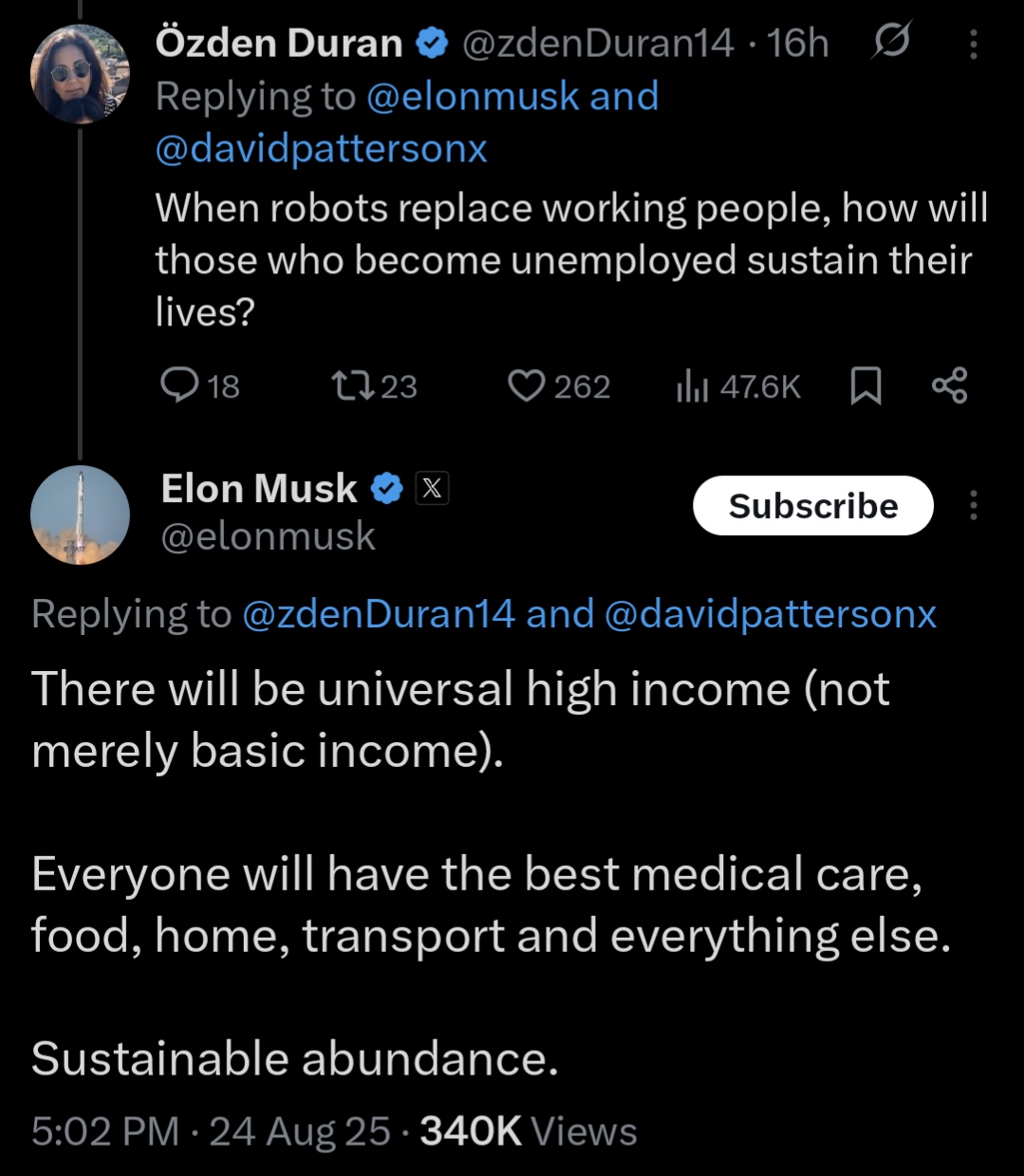Like Özden Duran's question tweet
Image resolution: width=1024 pixels, height=1176 pixels.
(x=527, y=385)
